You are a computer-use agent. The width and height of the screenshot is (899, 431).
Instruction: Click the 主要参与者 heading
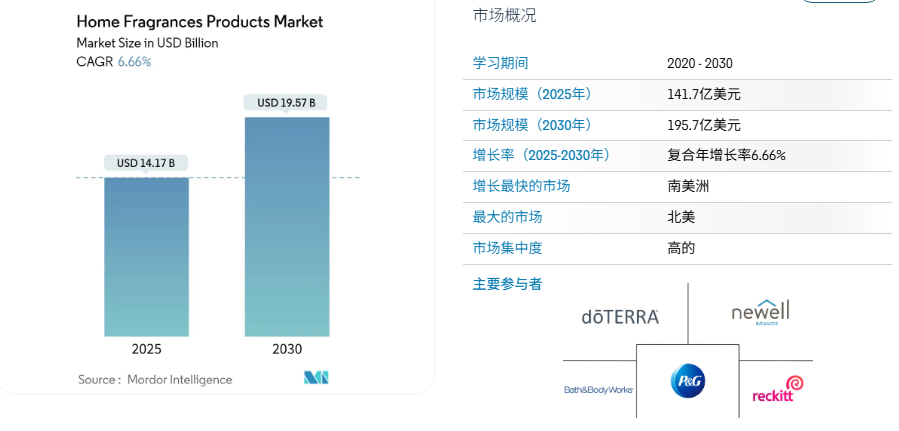point(507,284)
